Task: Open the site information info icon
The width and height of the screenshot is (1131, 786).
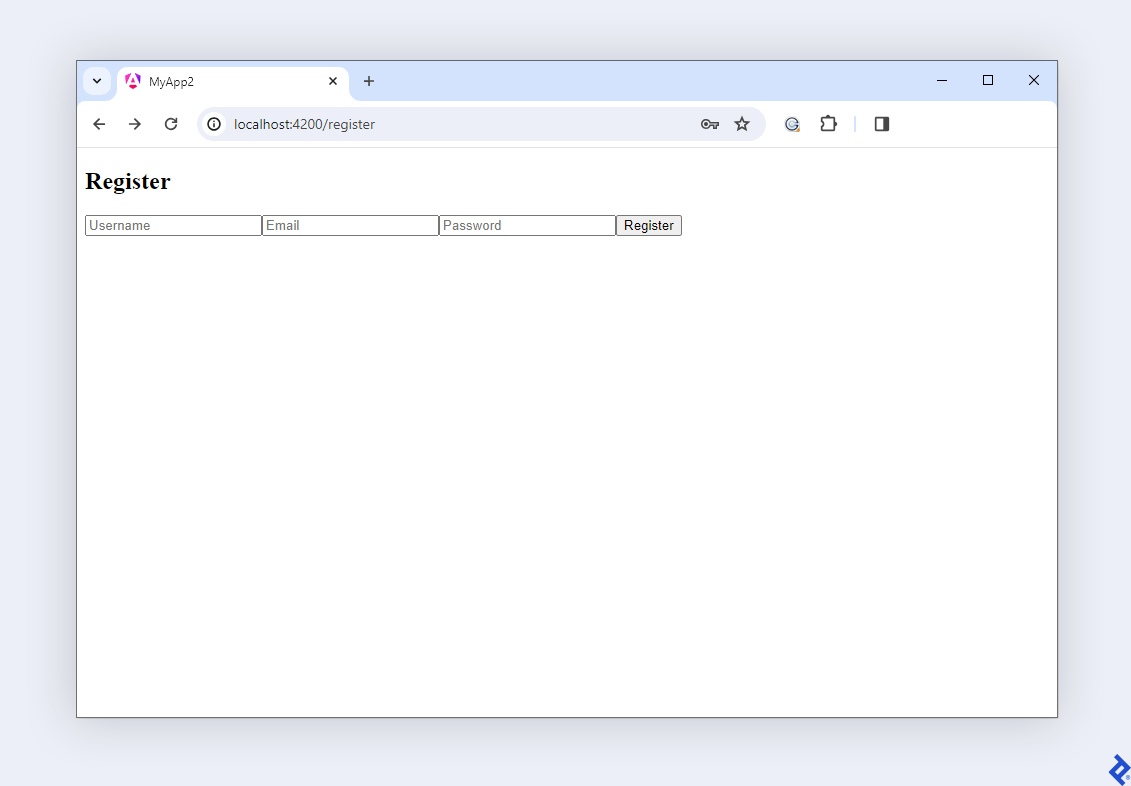Action: click(214, 124)
